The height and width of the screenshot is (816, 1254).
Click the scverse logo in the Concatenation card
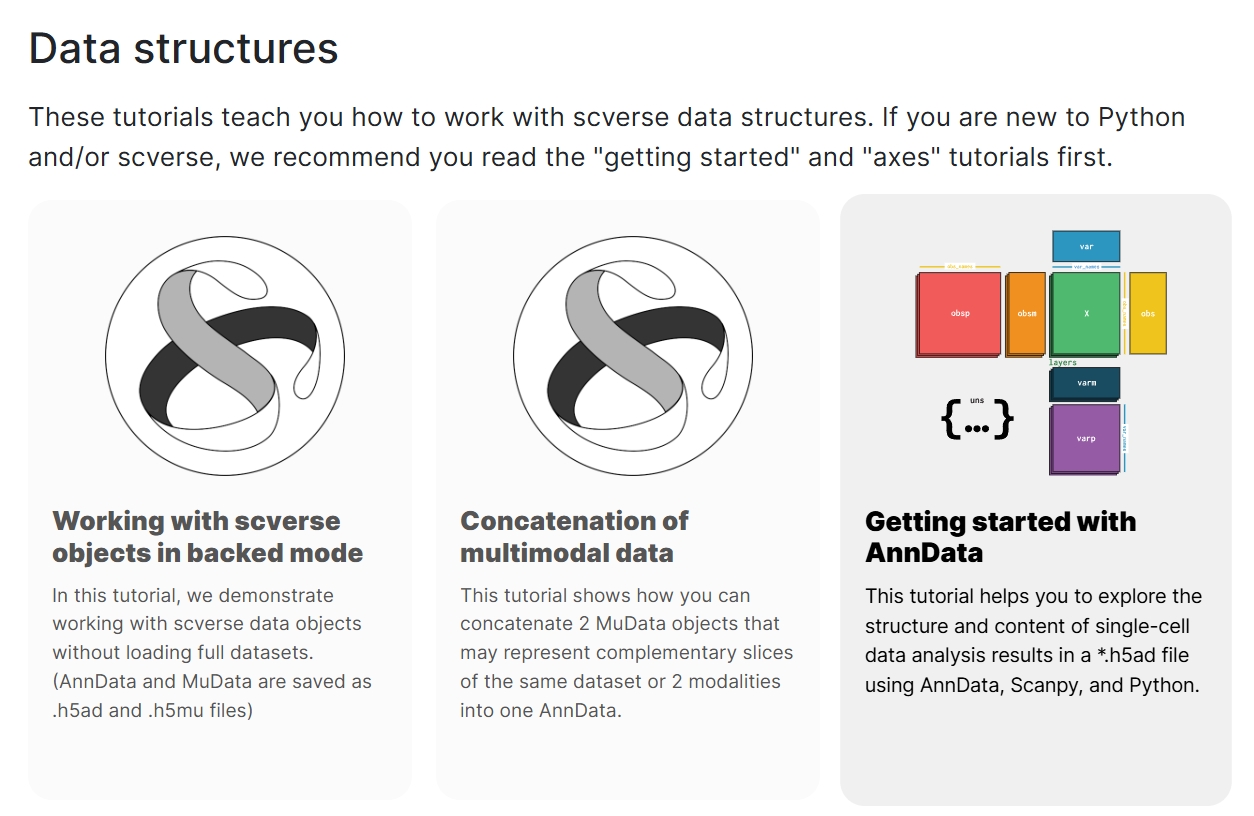point(632,356)
